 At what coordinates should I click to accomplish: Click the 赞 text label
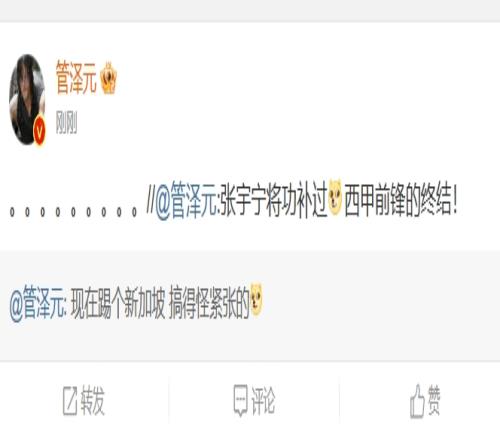434,400
